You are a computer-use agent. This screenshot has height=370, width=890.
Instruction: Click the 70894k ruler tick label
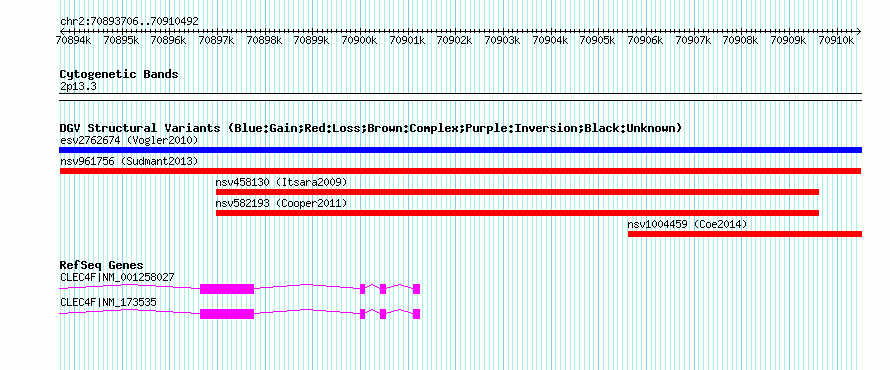[x=75, y=40]
